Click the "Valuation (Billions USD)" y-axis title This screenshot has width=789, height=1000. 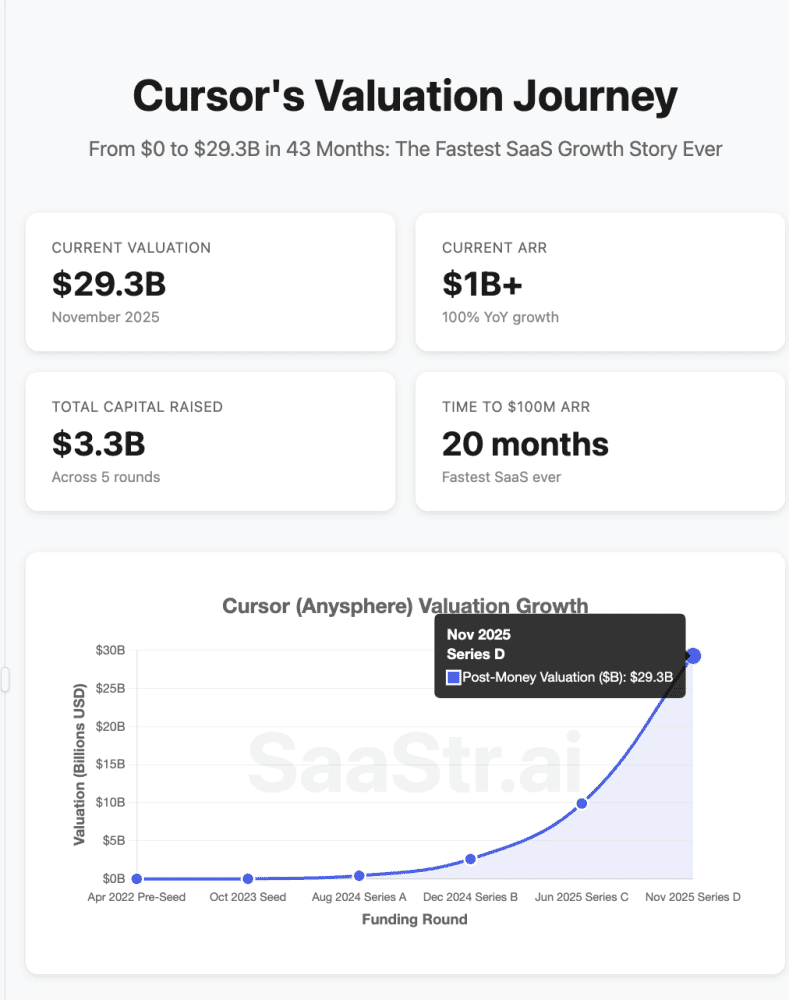coord(80,764)
